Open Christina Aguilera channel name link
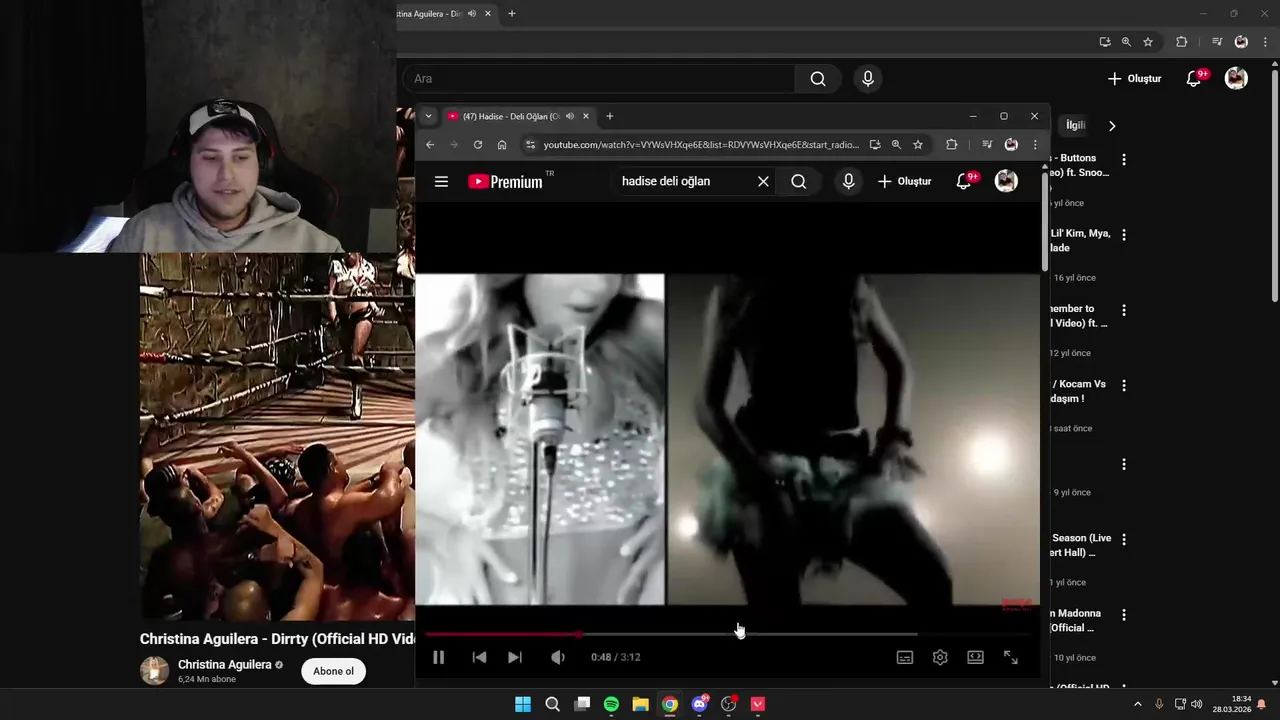The height and width of the screenshot is (720, 1280). click(224, 665)
